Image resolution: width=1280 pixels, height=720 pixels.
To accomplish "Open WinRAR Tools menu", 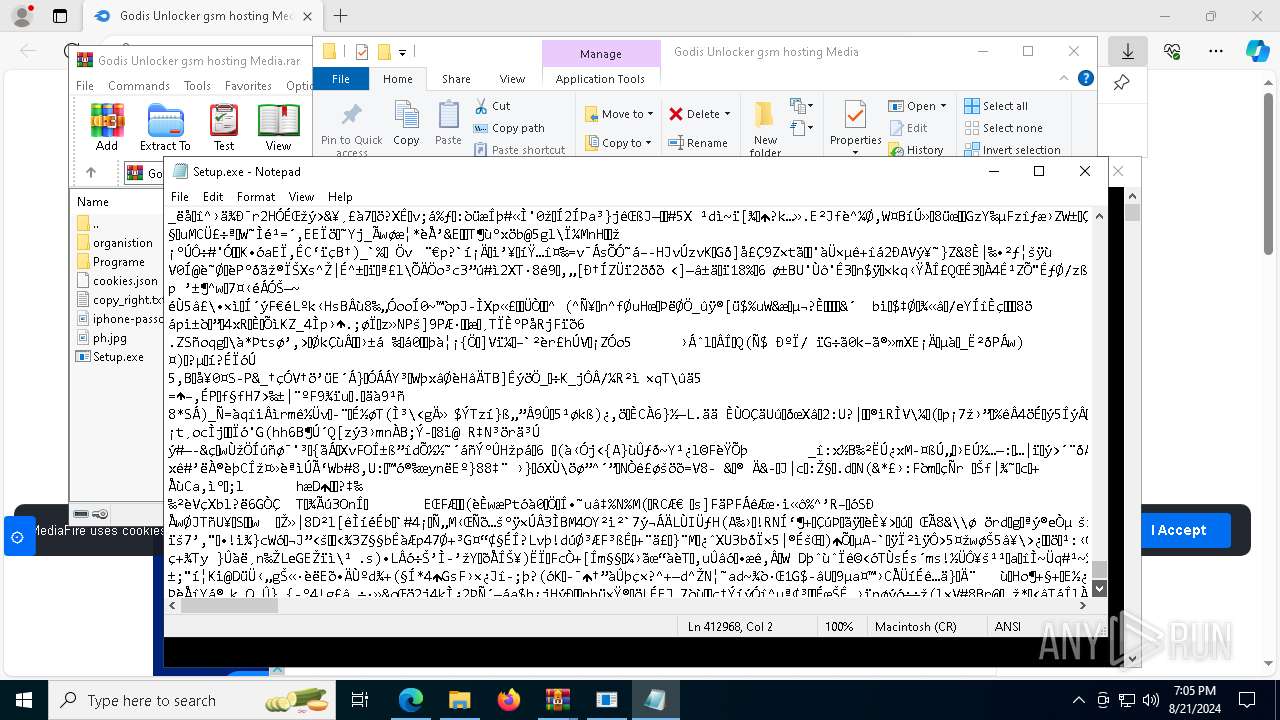I will point(197,86).
